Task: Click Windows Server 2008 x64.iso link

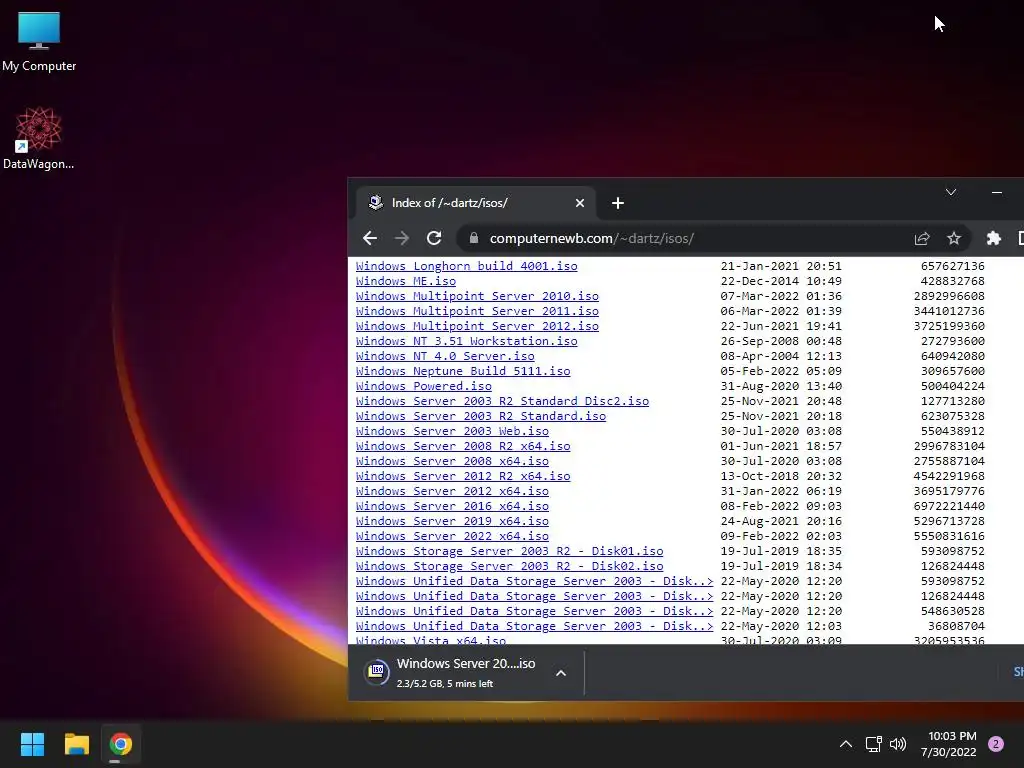Action: click(452, 461)
